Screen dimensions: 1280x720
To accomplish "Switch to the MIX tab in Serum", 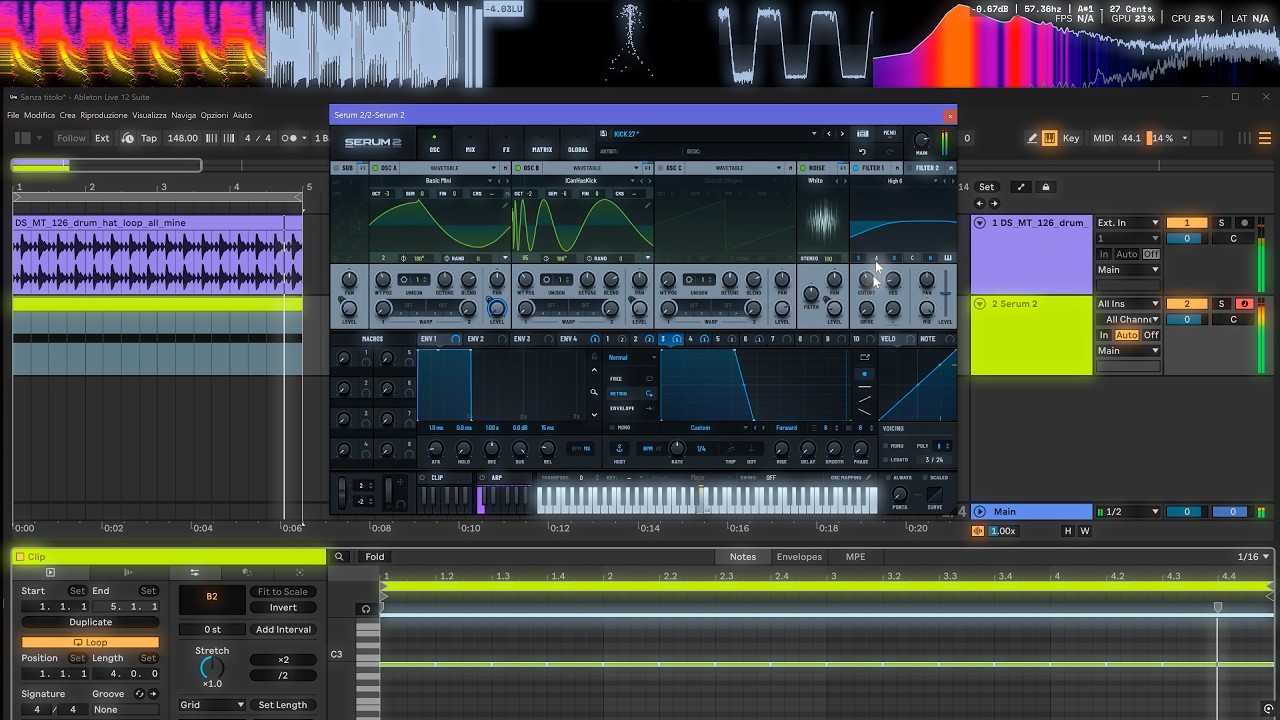I will [x=470, y=143].
